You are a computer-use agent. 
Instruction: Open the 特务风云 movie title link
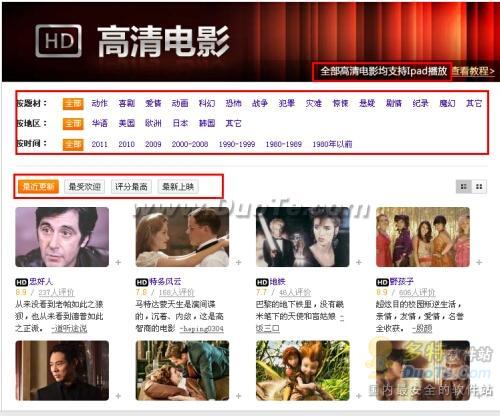pos(165,282)
